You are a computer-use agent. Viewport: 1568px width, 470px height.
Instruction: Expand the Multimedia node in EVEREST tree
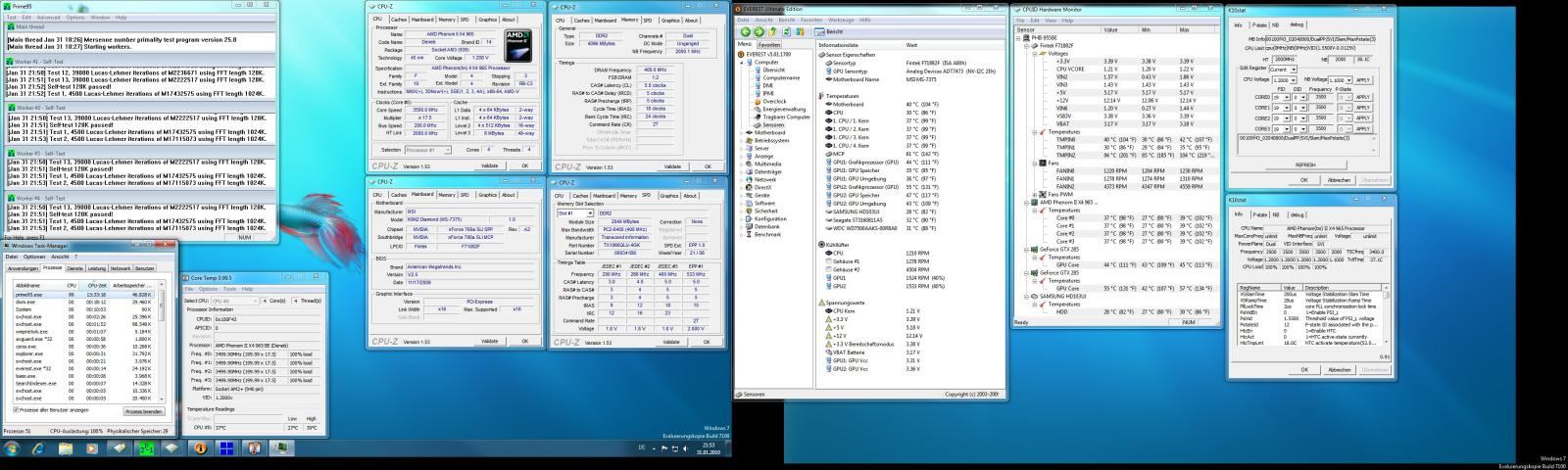coord(741,164)
